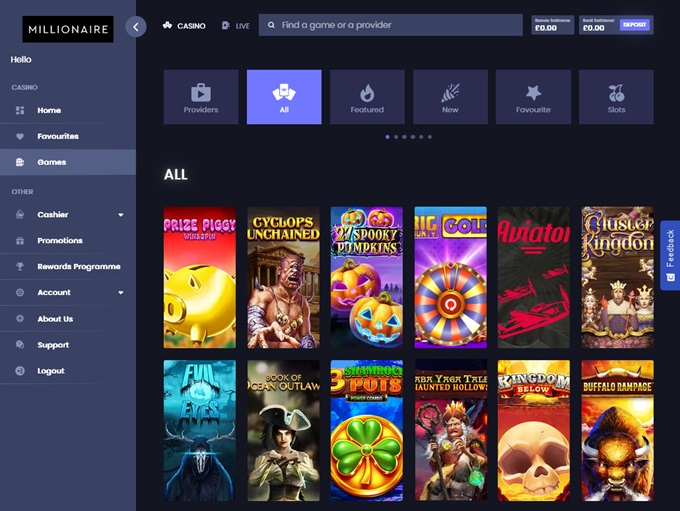Screen dimensions: 680x511
Task: Open the New games category
Action: tap(450, 97)
